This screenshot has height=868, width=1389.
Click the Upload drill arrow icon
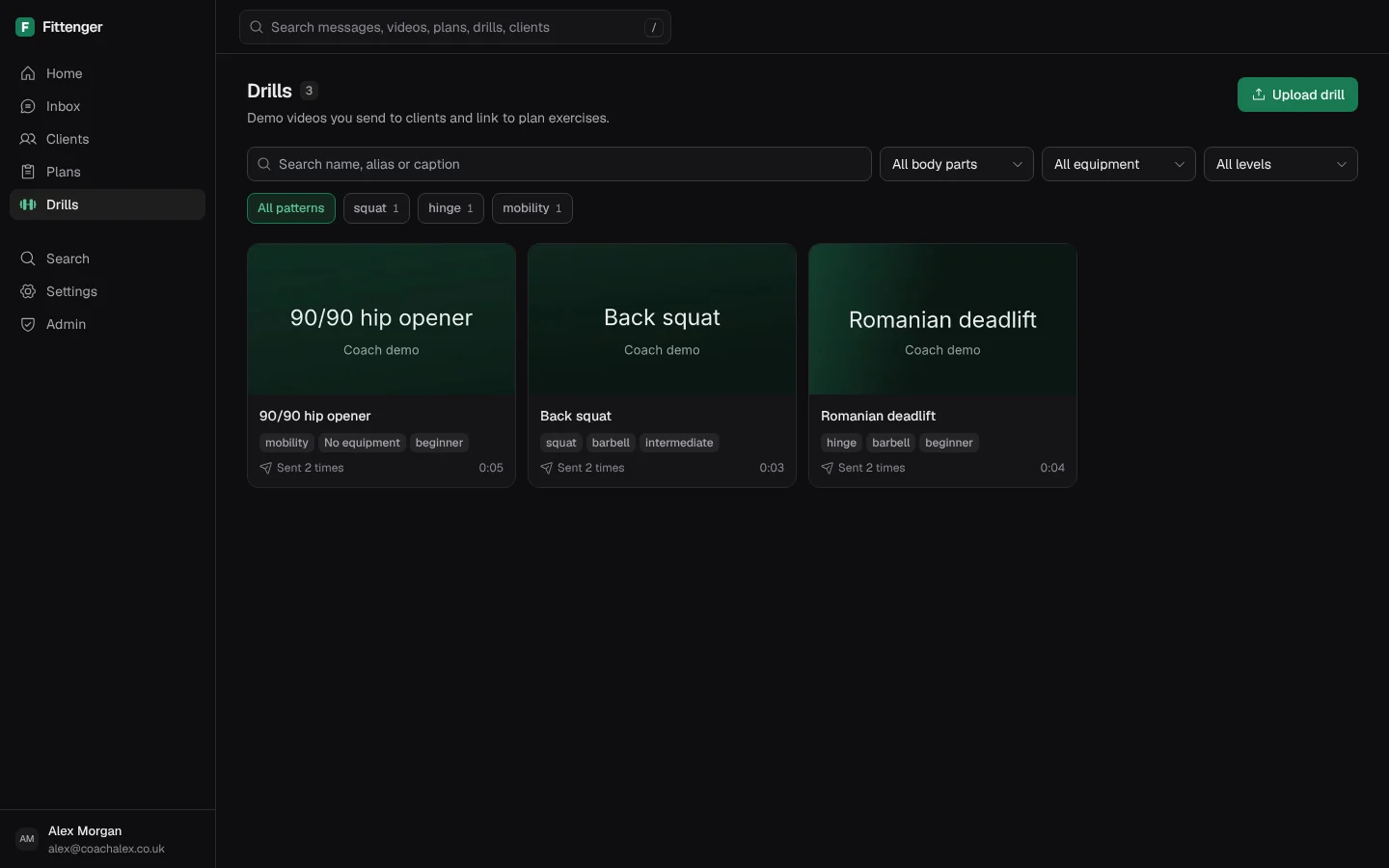coord(1259,95)
